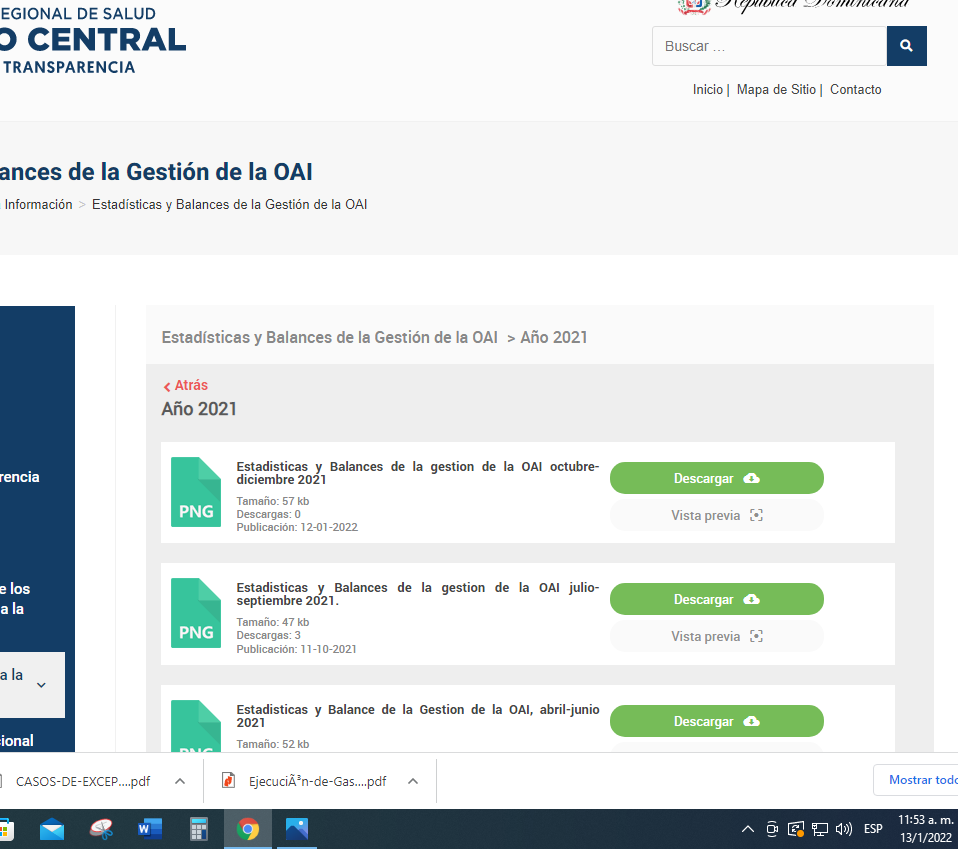Click in the Buscar search field

(769, 46)
